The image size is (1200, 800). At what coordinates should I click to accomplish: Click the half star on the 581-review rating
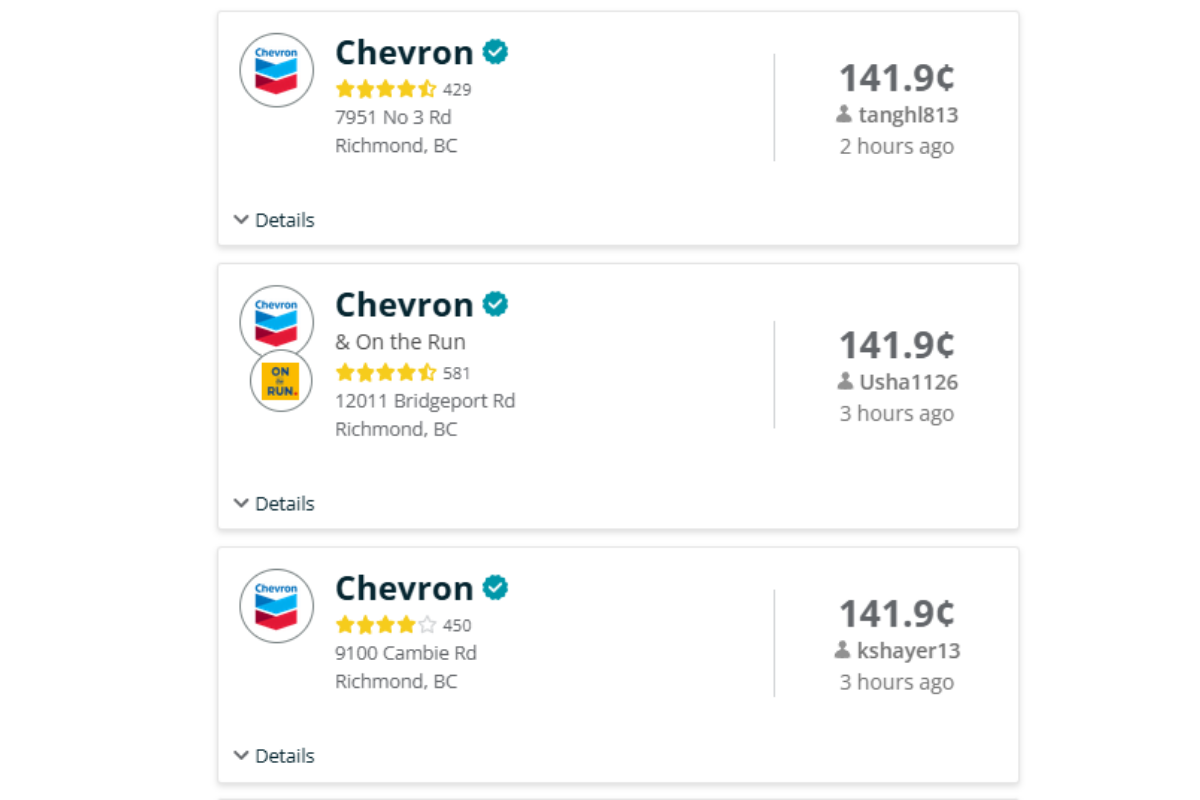point(428,371)
